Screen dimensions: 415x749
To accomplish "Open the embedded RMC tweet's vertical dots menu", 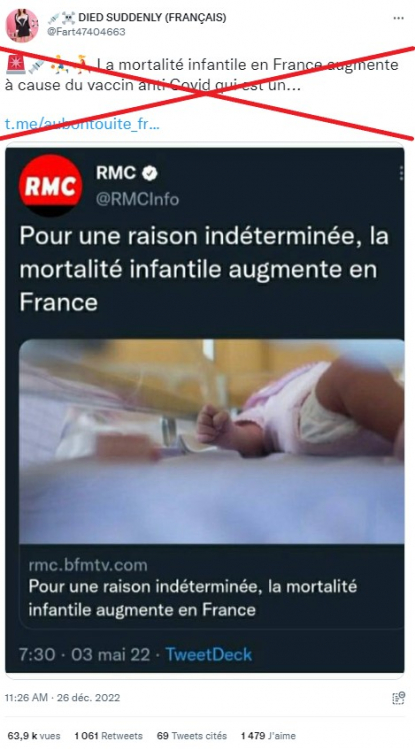I will [401, 173].
